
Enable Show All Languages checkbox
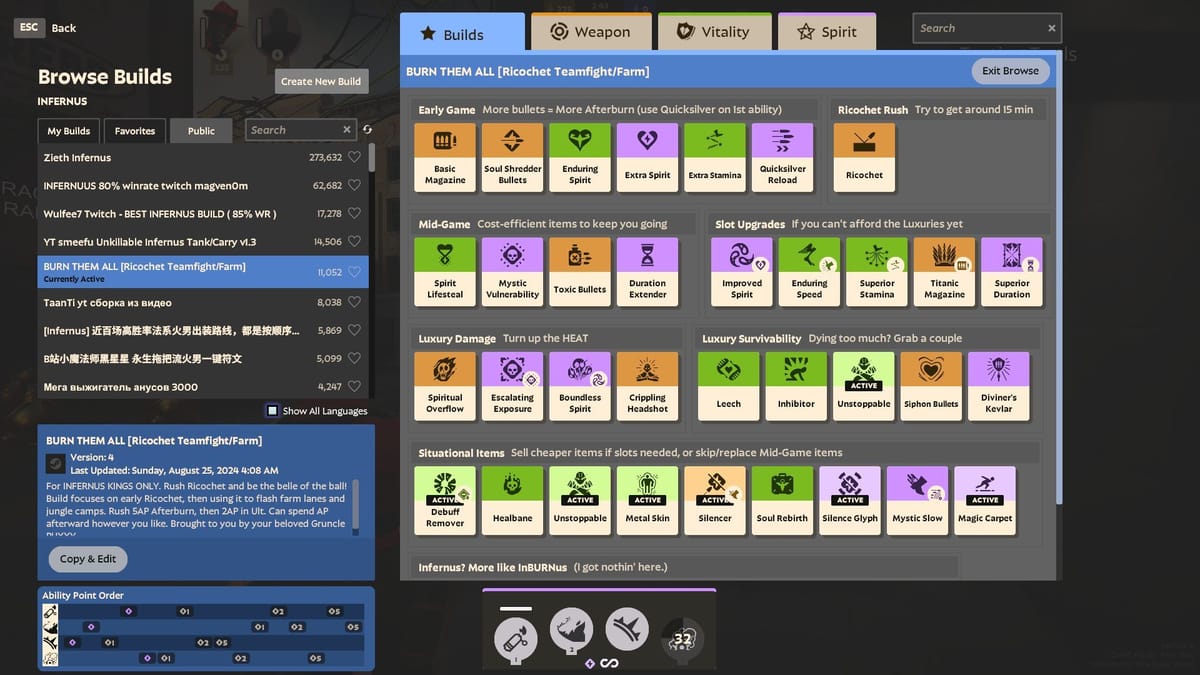click(272, 410)
